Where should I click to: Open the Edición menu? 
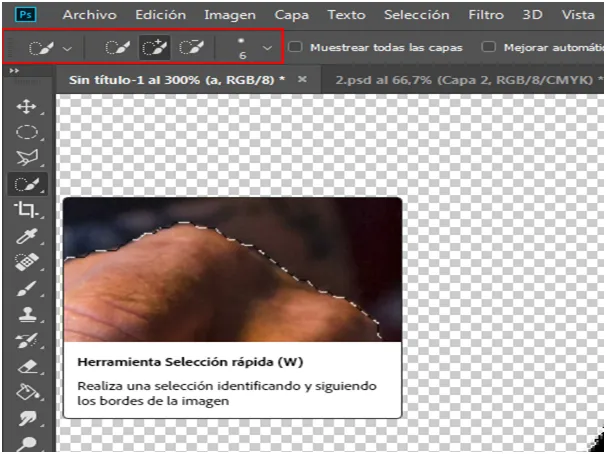pyautogui.click(x=160, y=15)
